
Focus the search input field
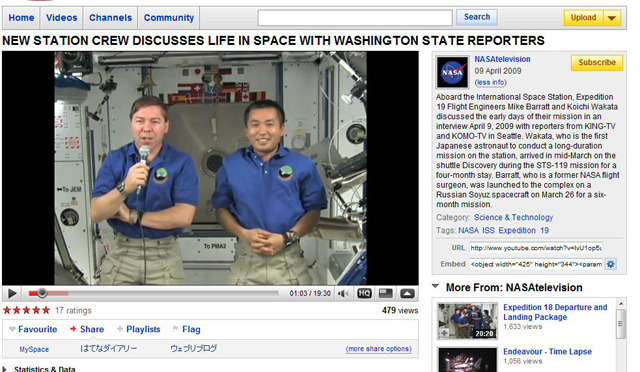[x=355, y=18]
